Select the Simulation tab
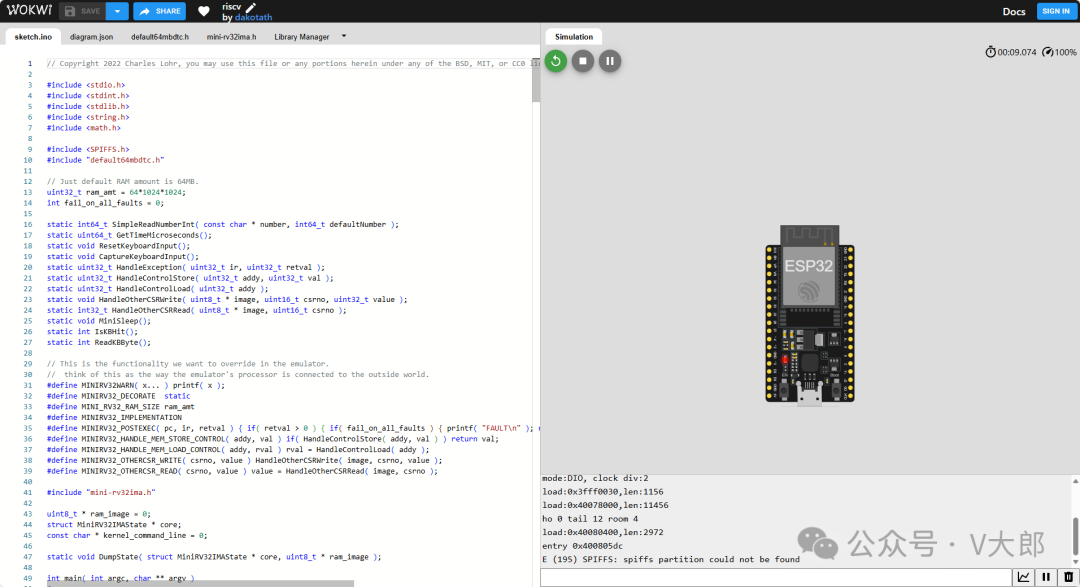This screenshot has width=1080, height=587. [x=574, y=37]
